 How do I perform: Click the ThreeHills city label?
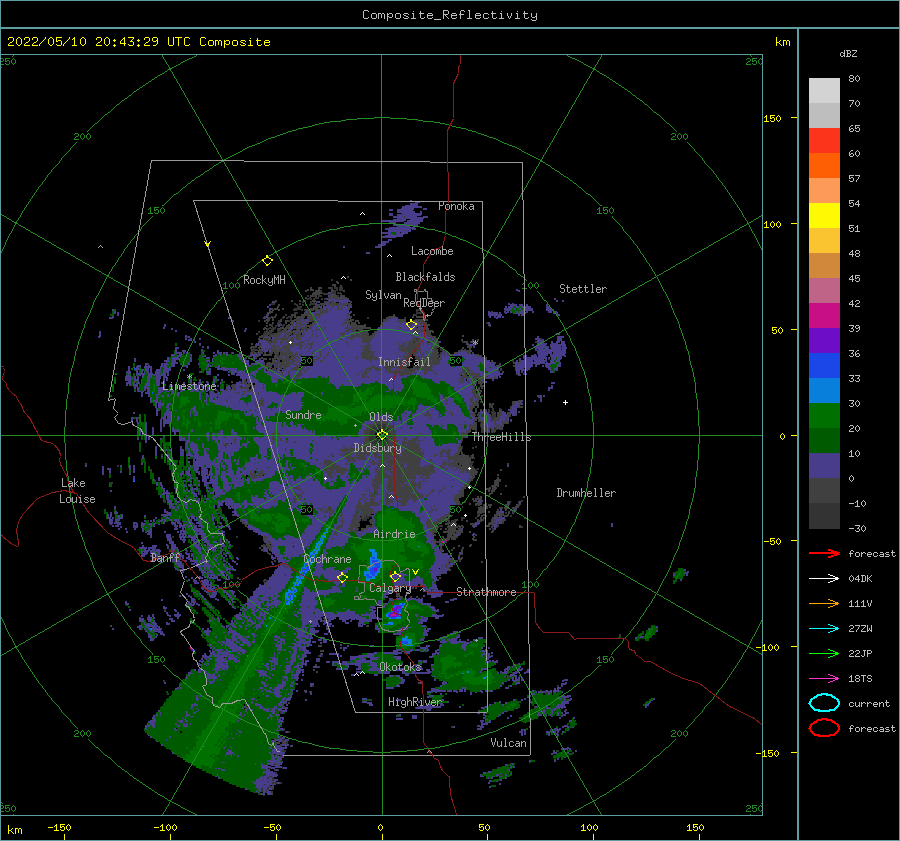pyautogui.click(x=502, y=437)
